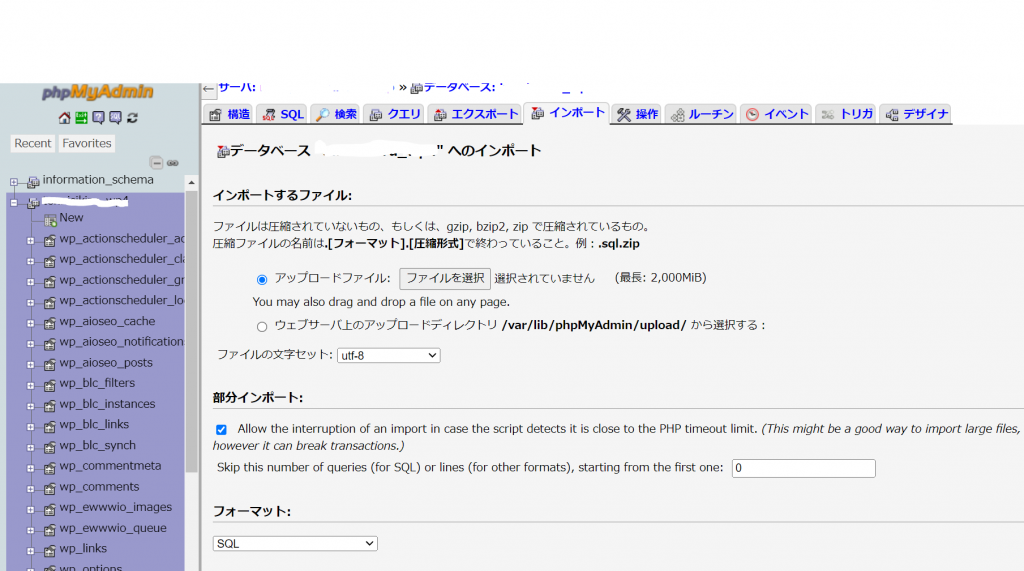The width and height of the screenshot is (1024, 571).
Task: Open the デザイナ (Designer) tab
Action: [916, 114]
